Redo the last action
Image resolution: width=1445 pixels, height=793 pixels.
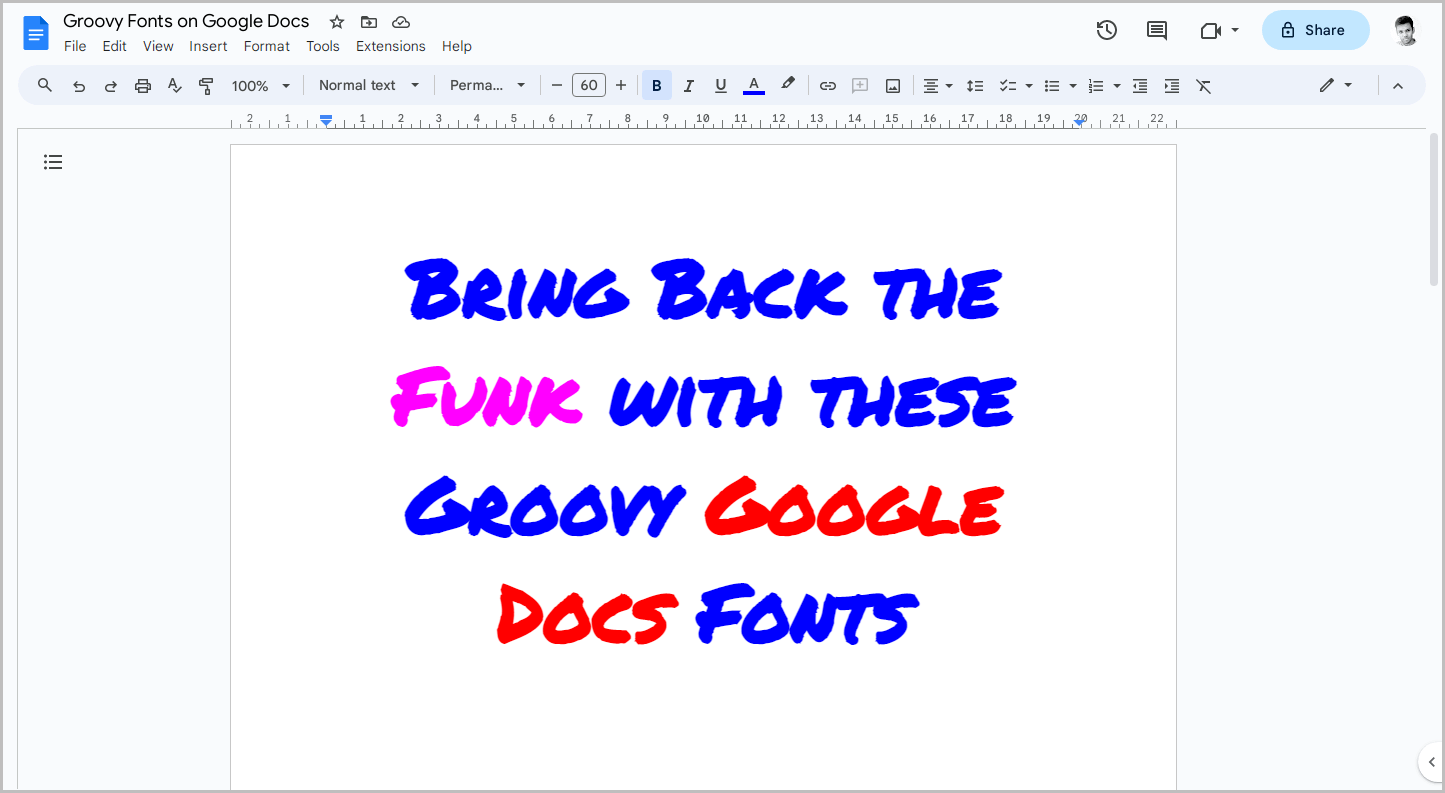point(111,86)
